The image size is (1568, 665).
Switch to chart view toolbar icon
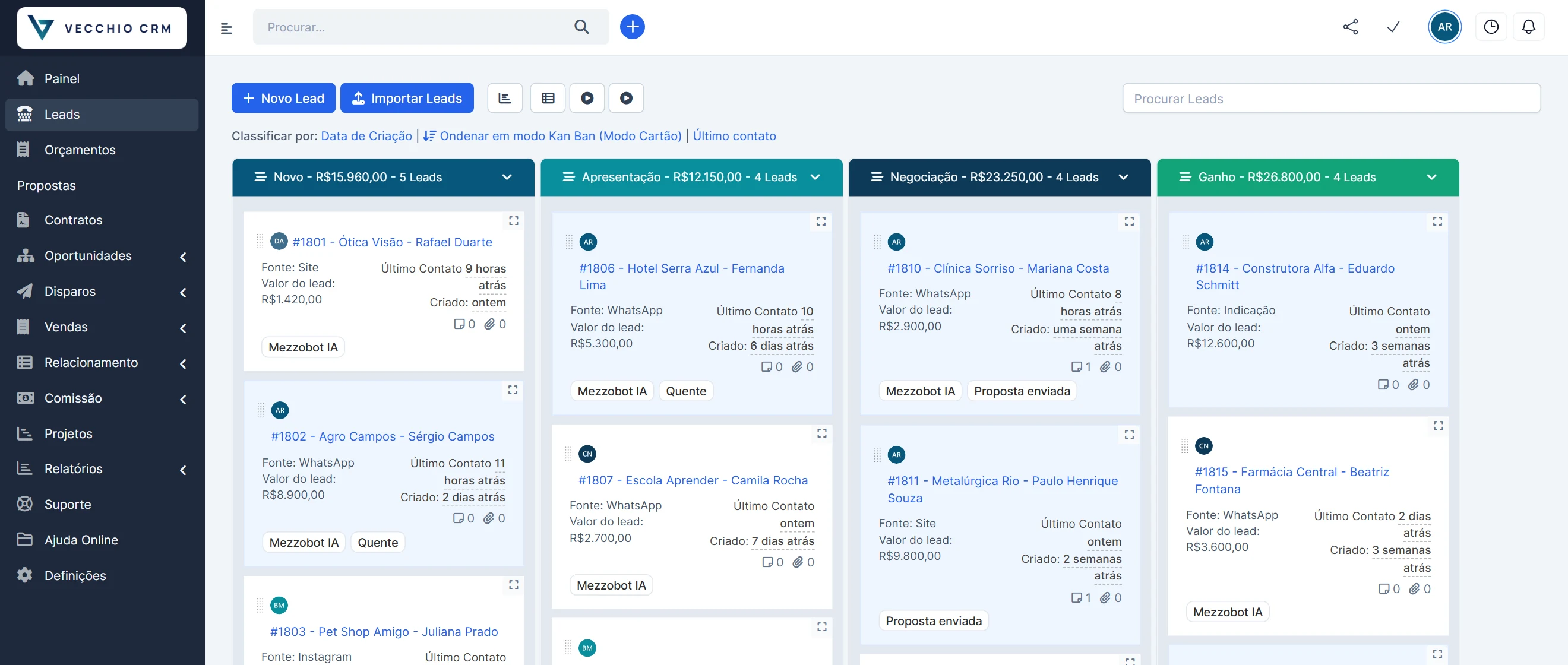[505, 98]
